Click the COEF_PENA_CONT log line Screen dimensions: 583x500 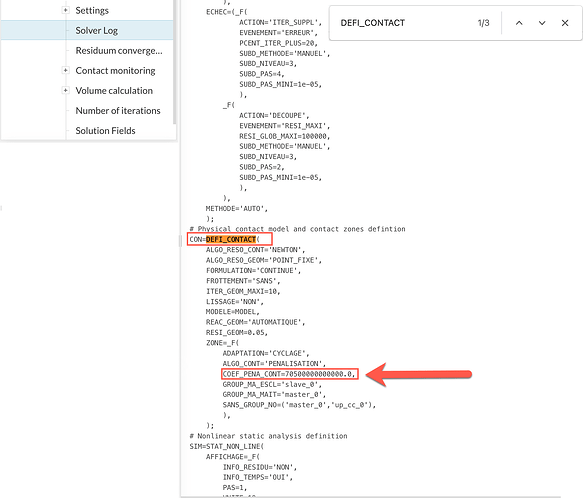[x=290, y=374]
